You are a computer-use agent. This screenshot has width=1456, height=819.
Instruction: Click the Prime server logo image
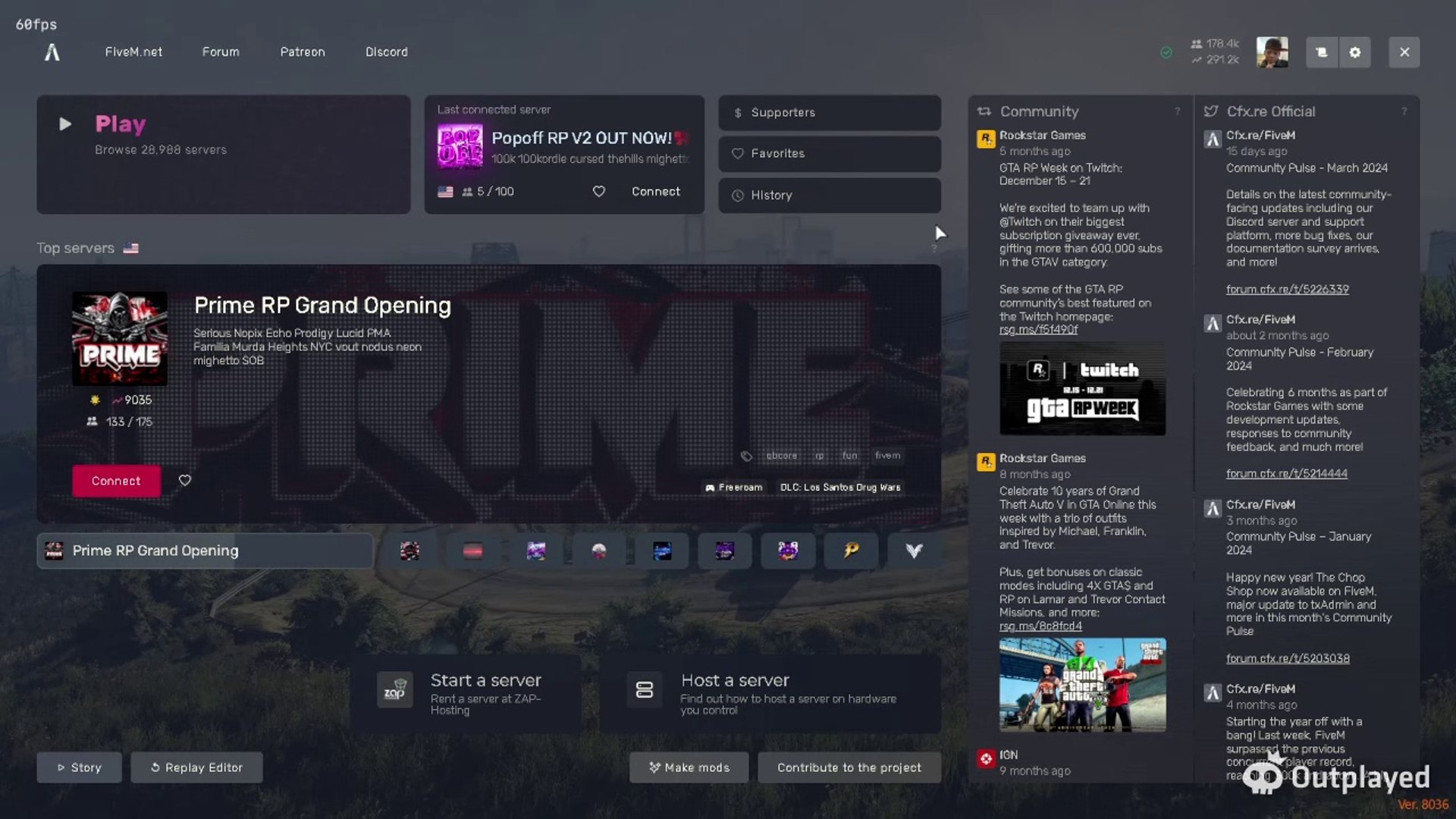(x=120, y=338)
